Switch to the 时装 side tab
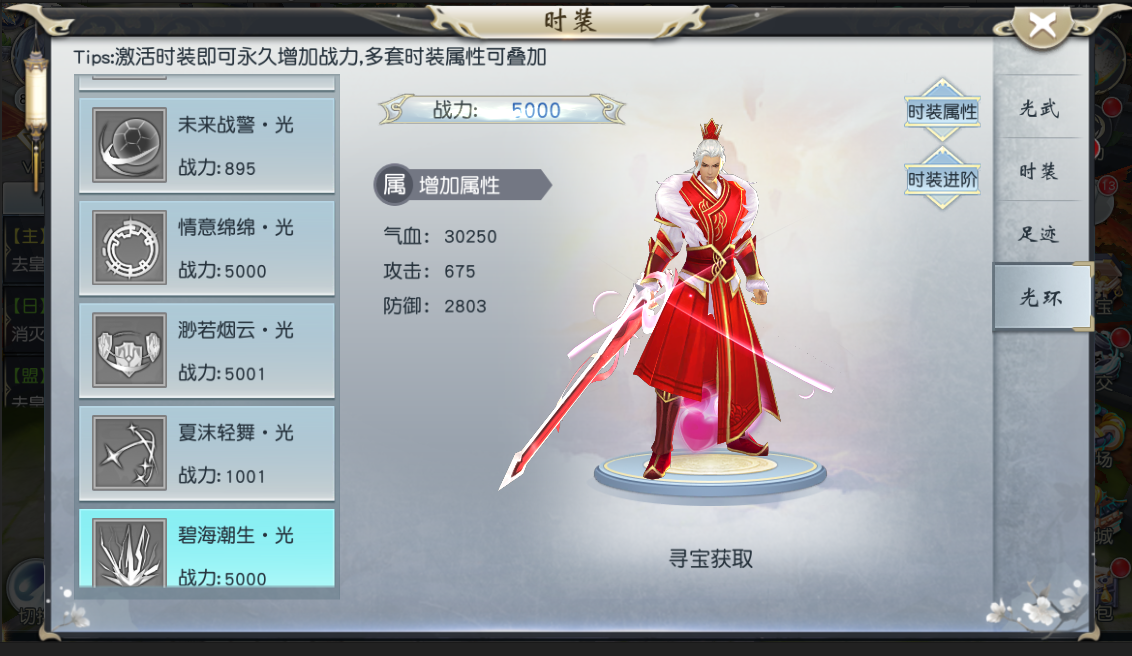The image size is (1132, 656). (1039, 171)
